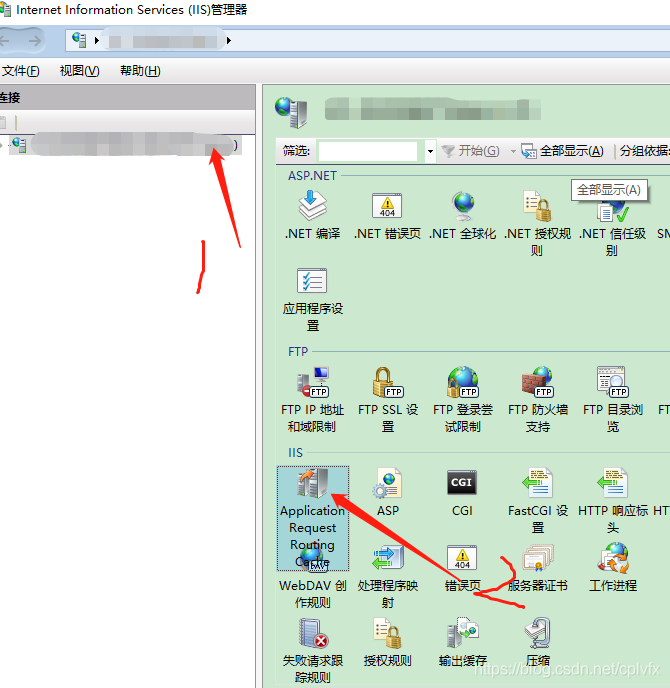The image size is (670, 688).
Task: Click the back navigation arrow
Action: pyautogui.click(x=5, y=41)
